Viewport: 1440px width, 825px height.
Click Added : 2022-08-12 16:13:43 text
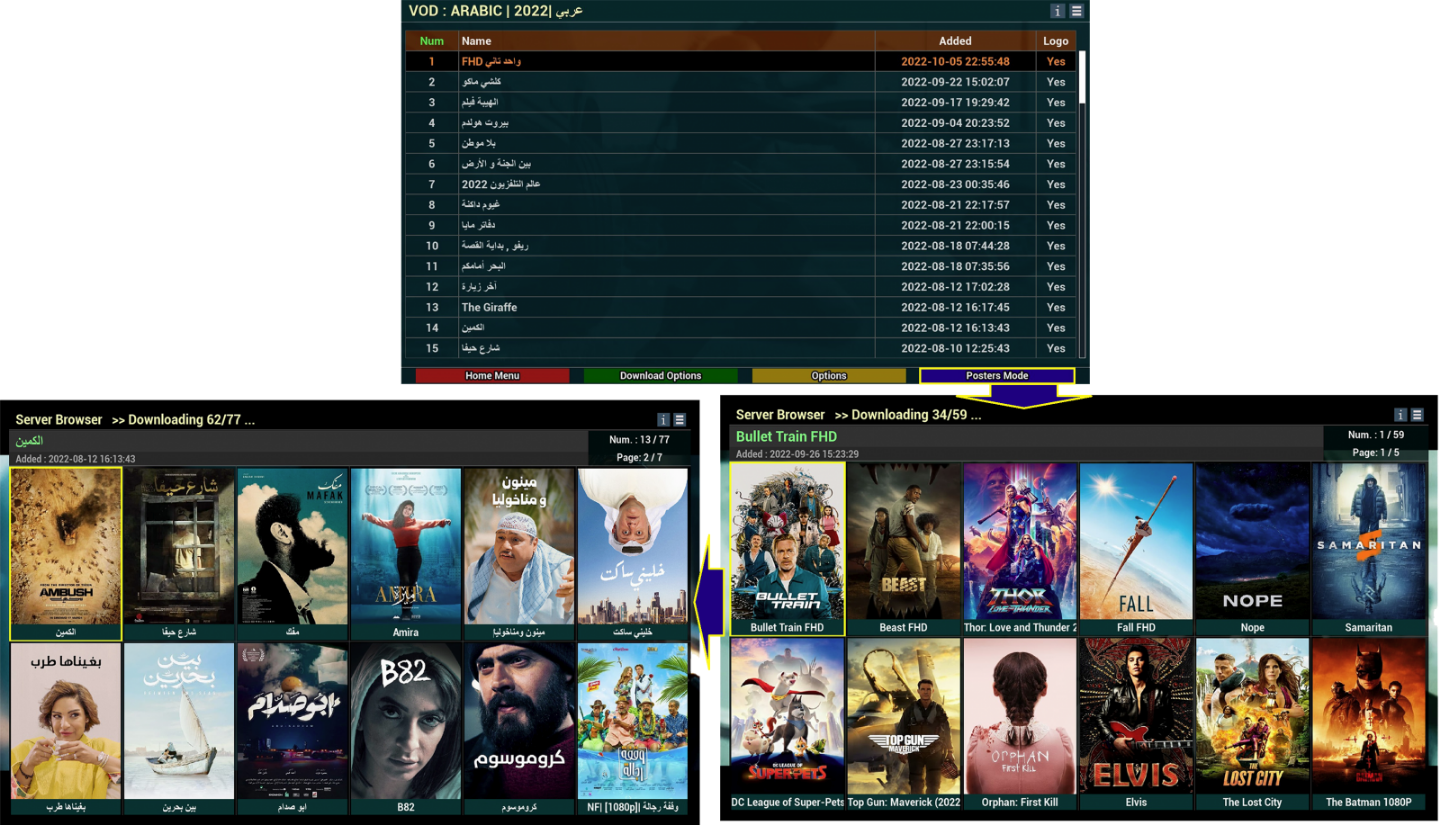[76, 459]
